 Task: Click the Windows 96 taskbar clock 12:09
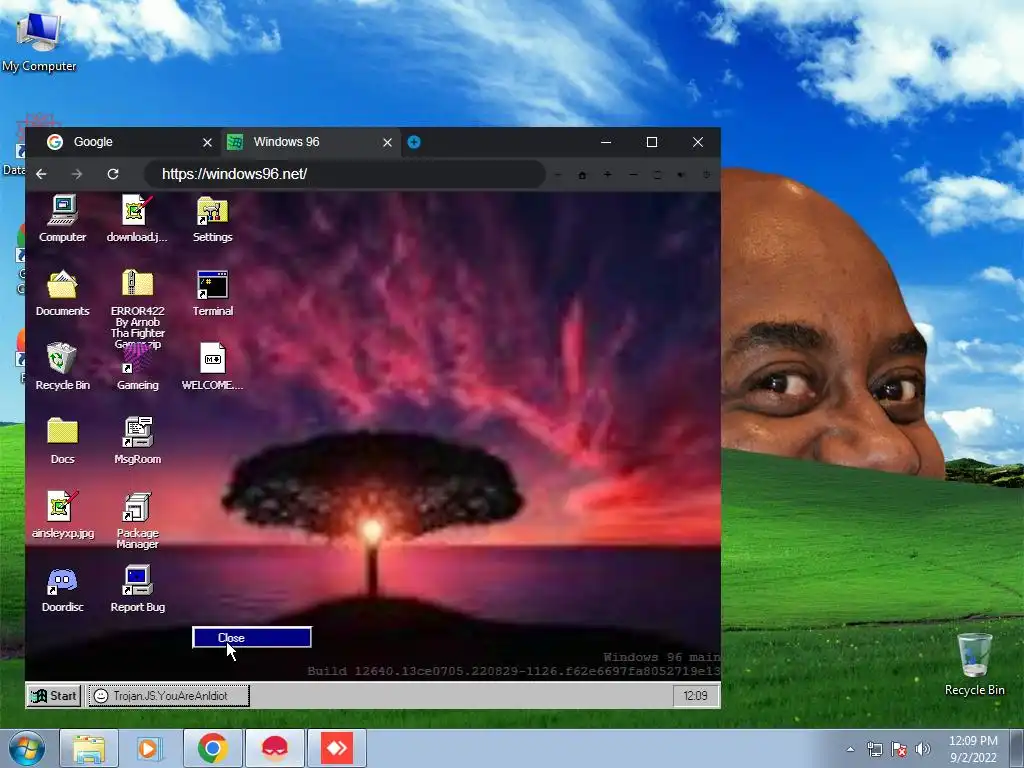pyautogui.click(x=695, y=696)
